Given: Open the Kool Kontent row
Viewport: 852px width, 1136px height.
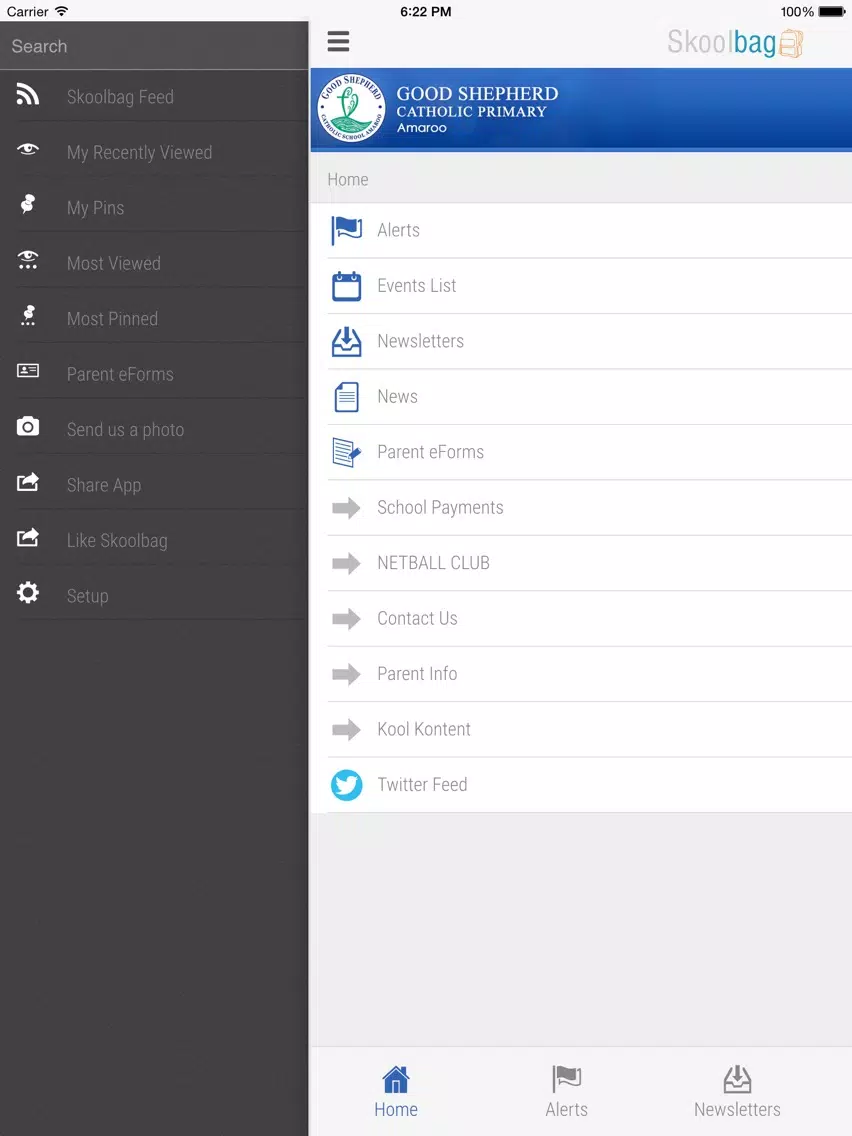Looking at the screenshot, I should click(x=581, y=730).
